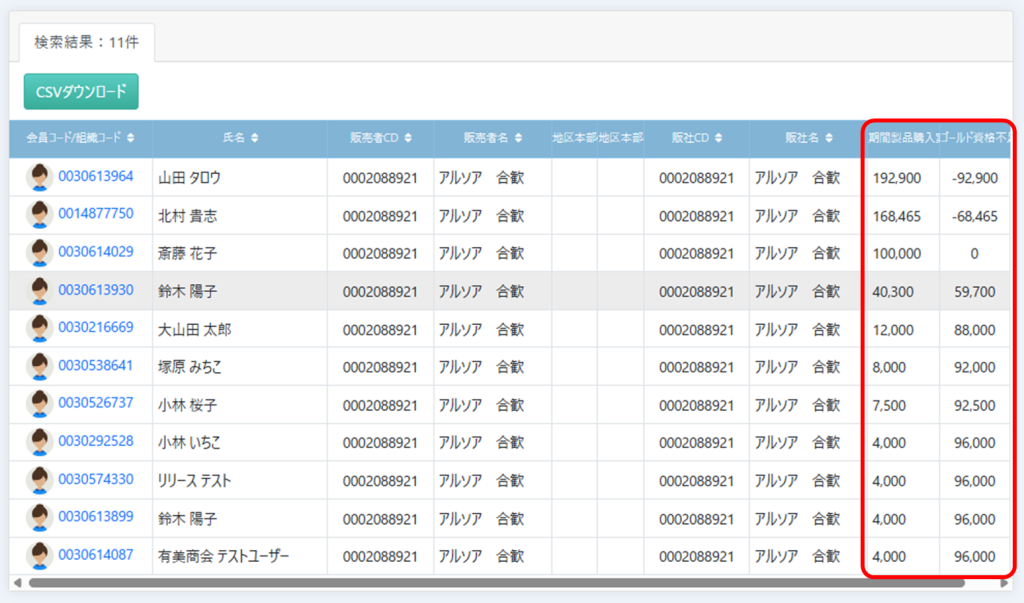Open member code link 0030538641

[95, 366]
